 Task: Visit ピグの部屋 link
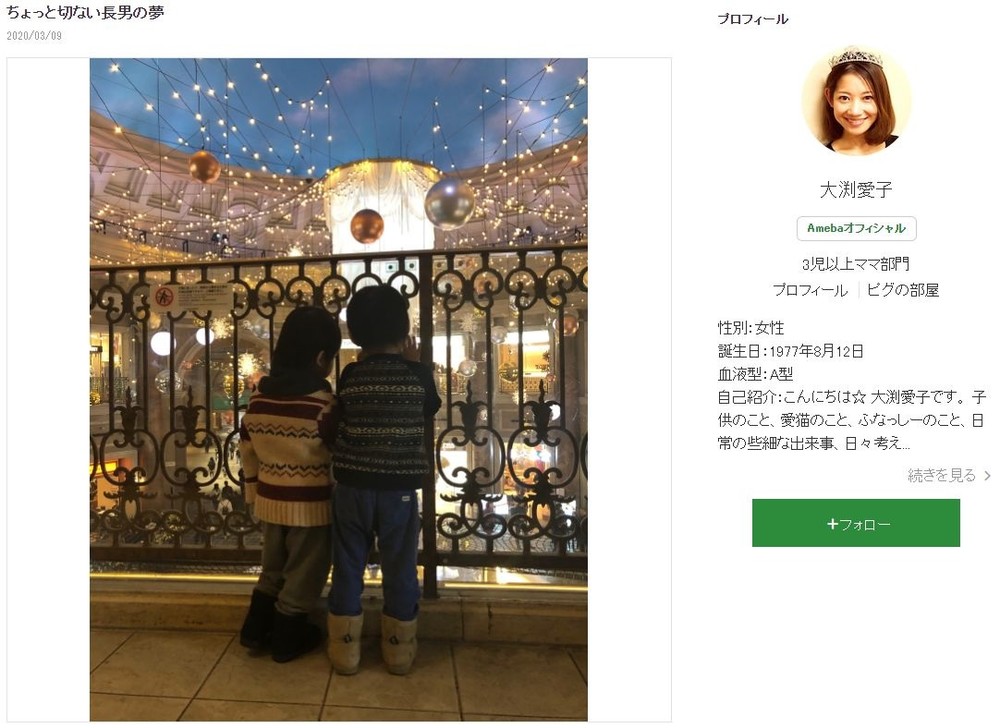pyautogui.click(x=902, y=290)
